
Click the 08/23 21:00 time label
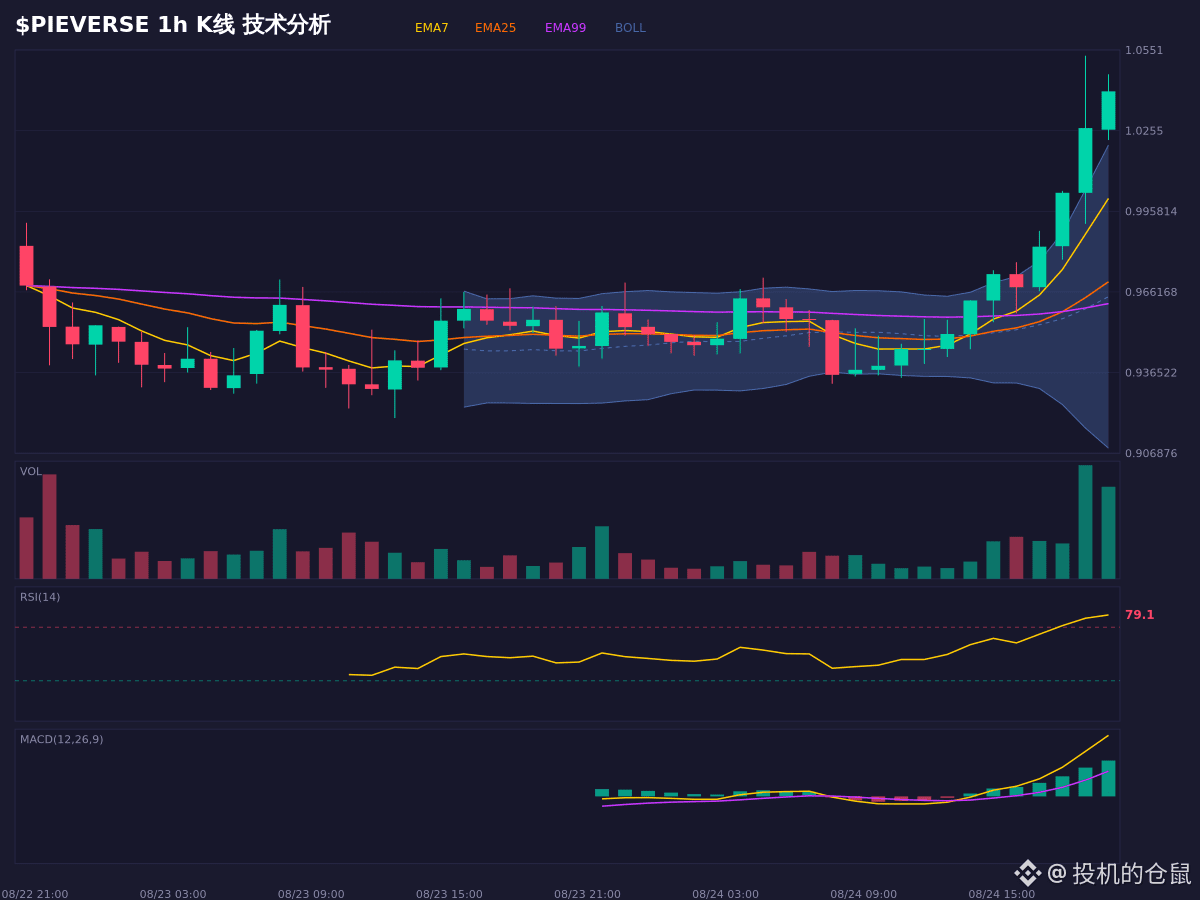[x=587, y=894]
